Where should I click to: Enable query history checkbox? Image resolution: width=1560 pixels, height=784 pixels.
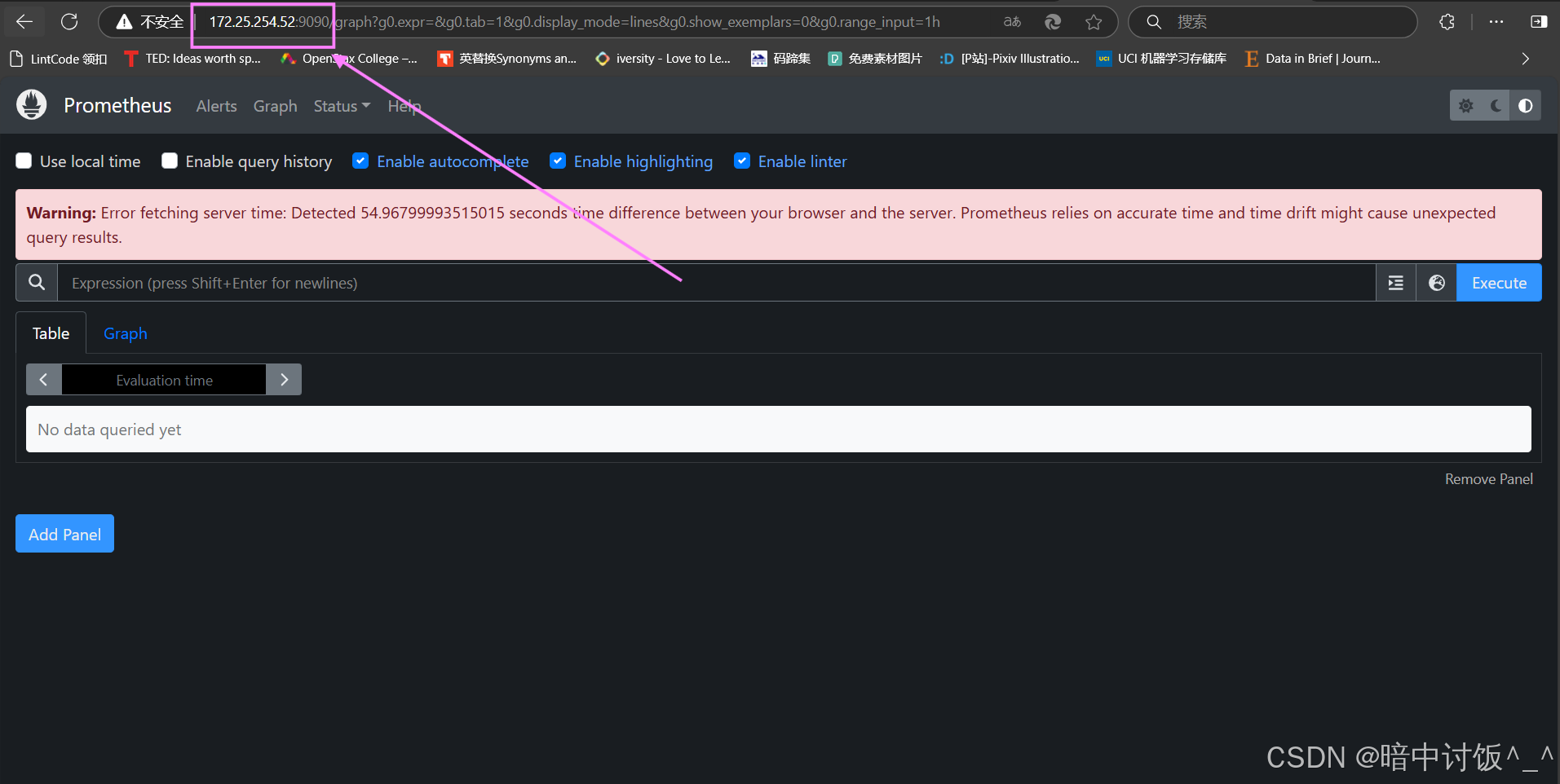[170, 161]
